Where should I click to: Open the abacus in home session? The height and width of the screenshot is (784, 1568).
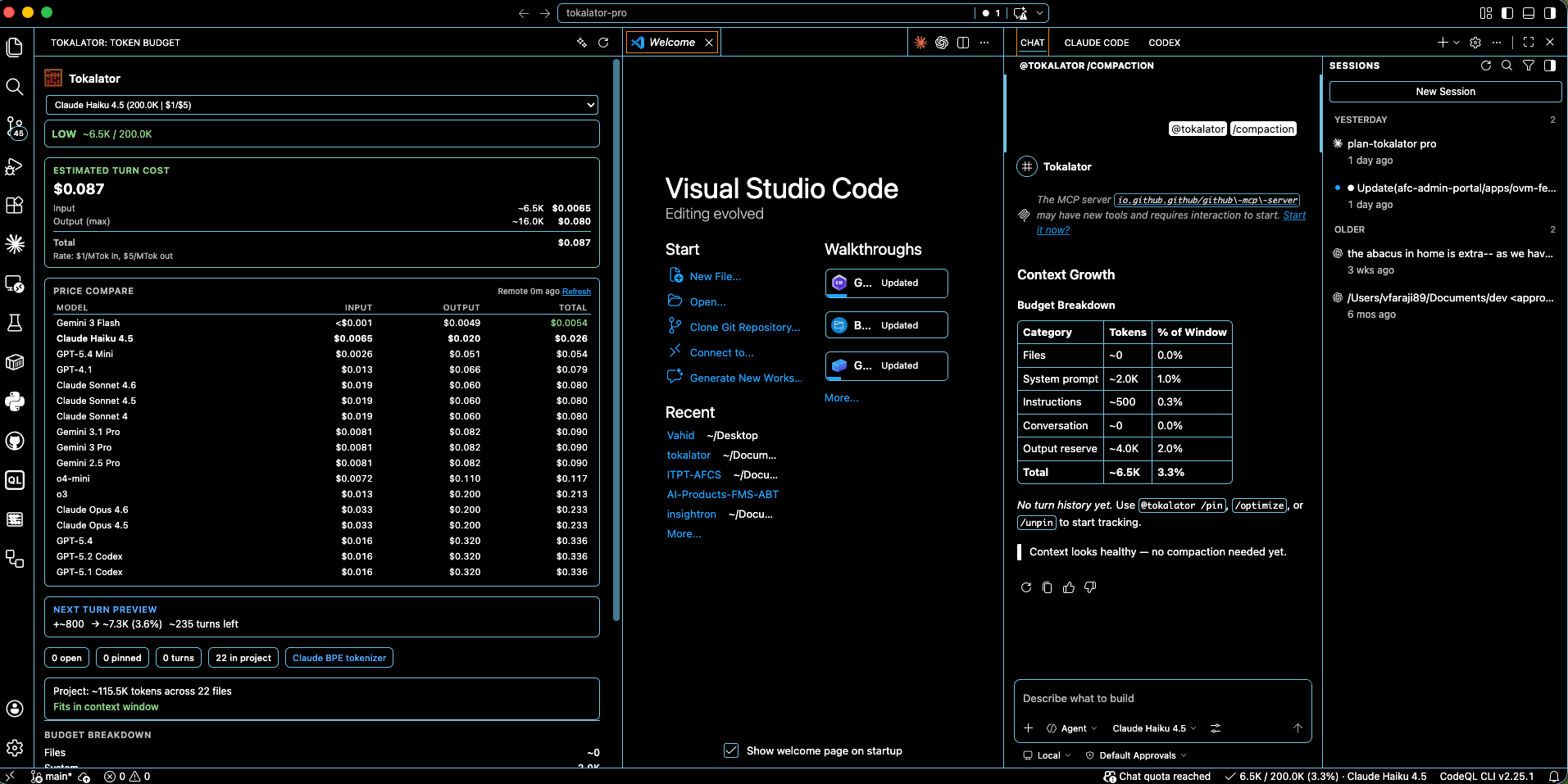pyautogui.click(x=1443, y=261)
